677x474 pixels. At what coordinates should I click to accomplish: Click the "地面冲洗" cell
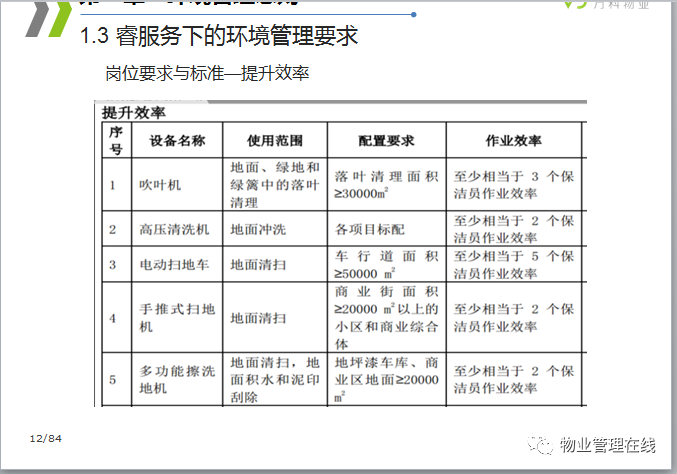pyautogui.click(x=275, y=229)
